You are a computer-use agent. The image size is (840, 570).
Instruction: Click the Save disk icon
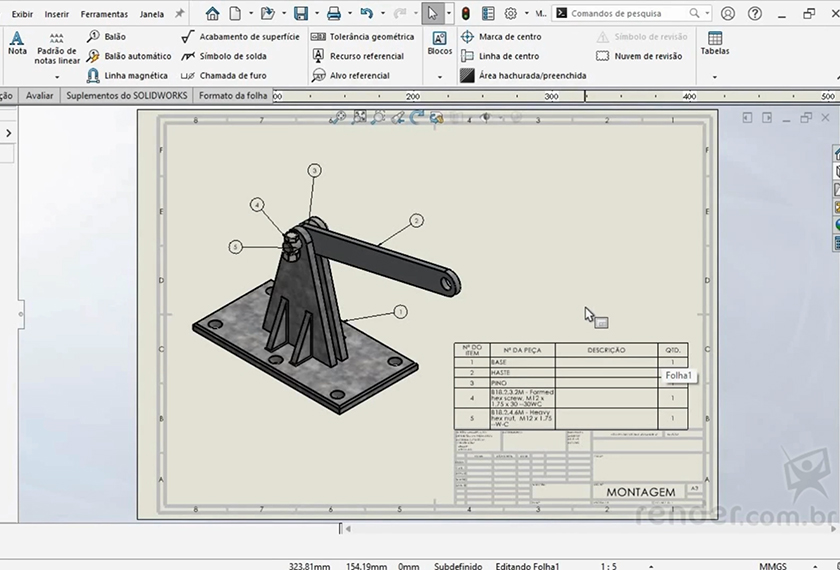coord(300,14)
